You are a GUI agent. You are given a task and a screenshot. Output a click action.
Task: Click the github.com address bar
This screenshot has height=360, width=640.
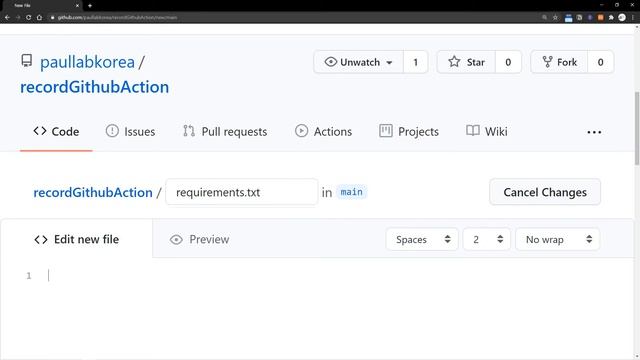click(294, 18)
